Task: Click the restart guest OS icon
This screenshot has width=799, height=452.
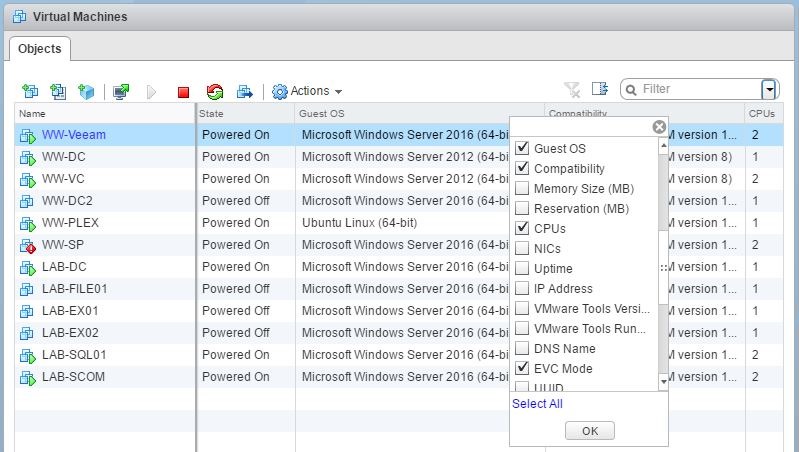Action: pos(214,91)
